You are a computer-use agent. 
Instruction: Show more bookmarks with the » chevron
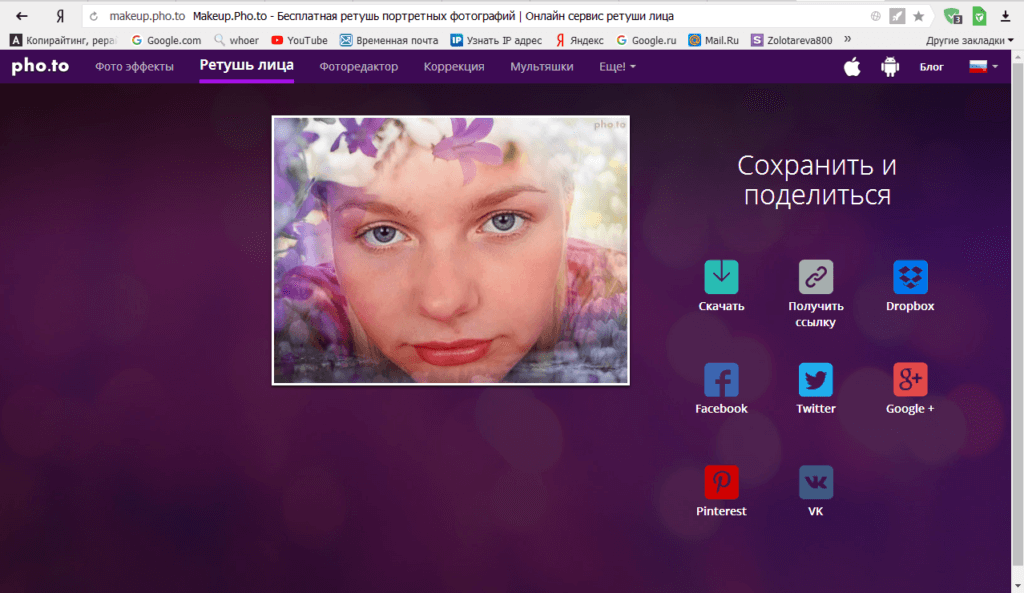(848, 39)
